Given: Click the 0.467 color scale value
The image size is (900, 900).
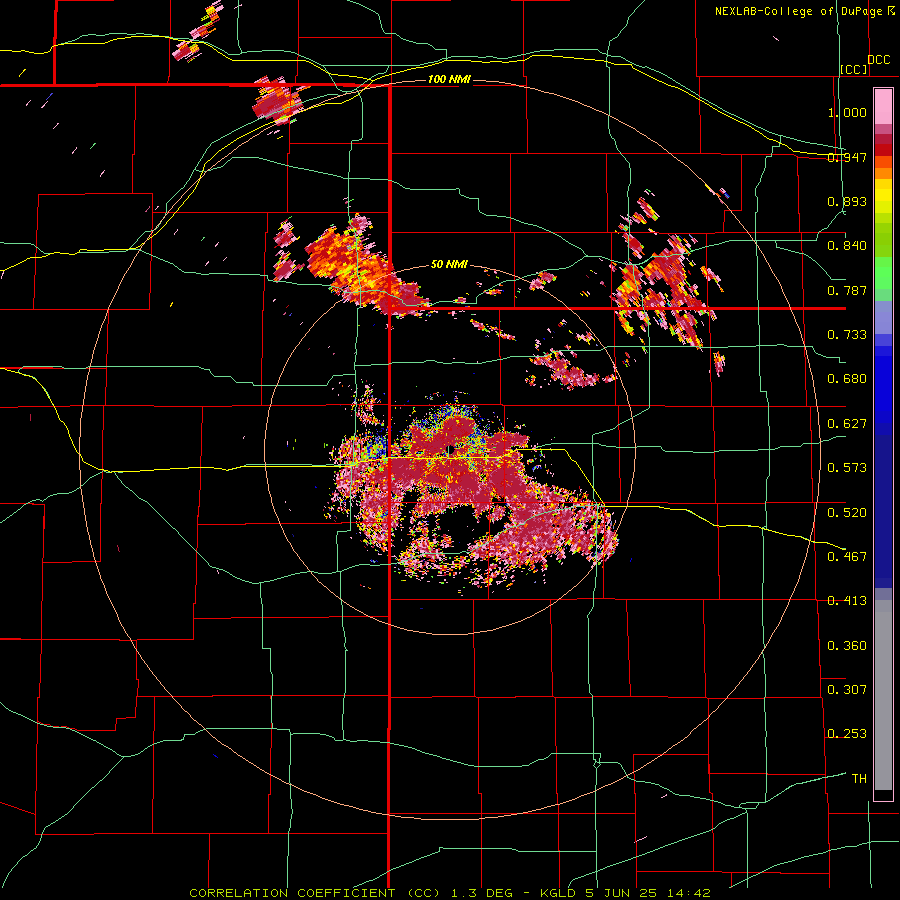Looking at the screenshot, I should pyautogui.click(x=847, y=556).
